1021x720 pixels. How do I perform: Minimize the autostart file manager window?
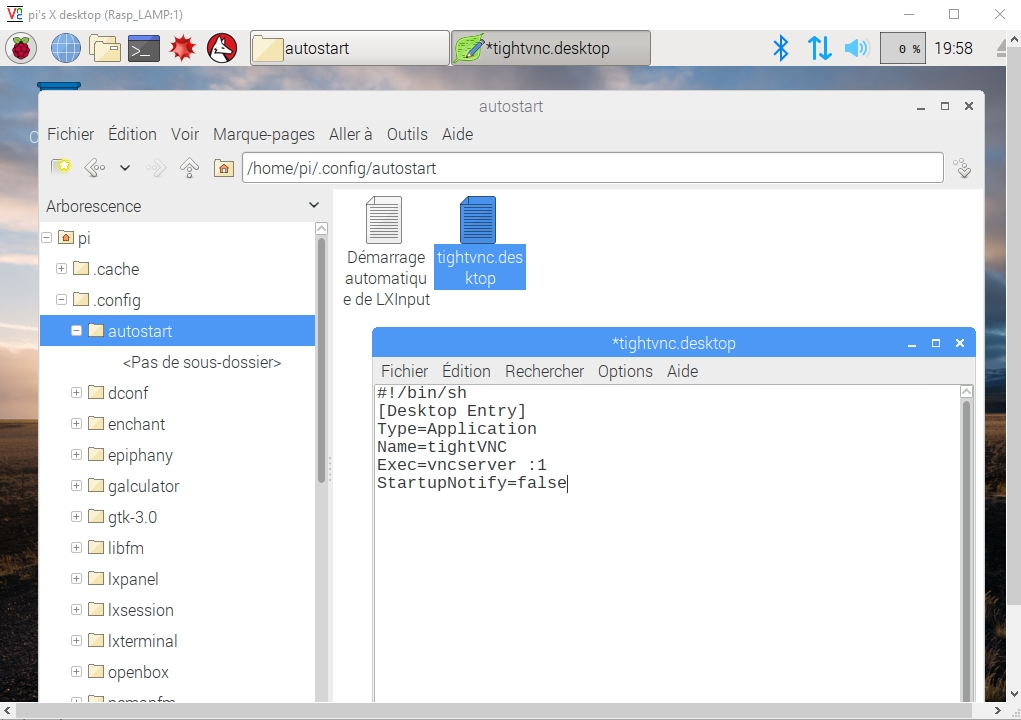[x=921, y=107]
